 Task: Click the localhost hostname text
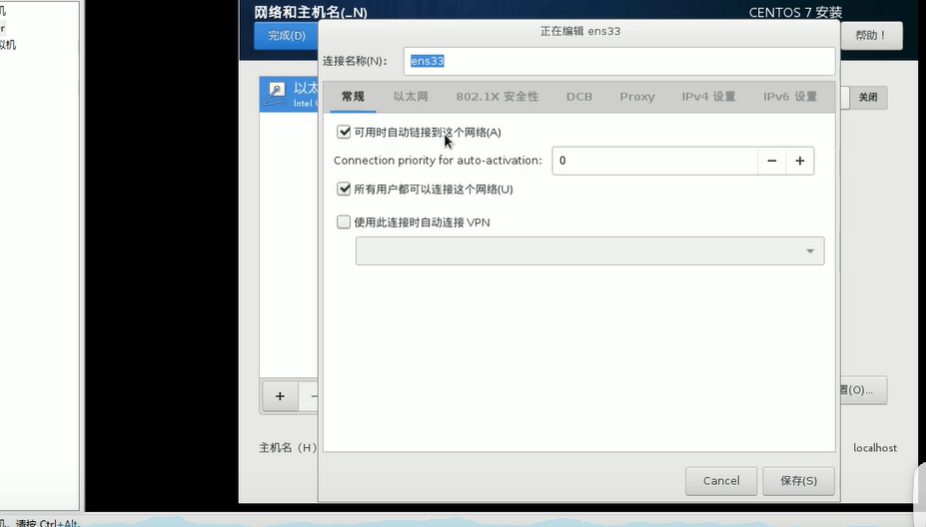875,448
